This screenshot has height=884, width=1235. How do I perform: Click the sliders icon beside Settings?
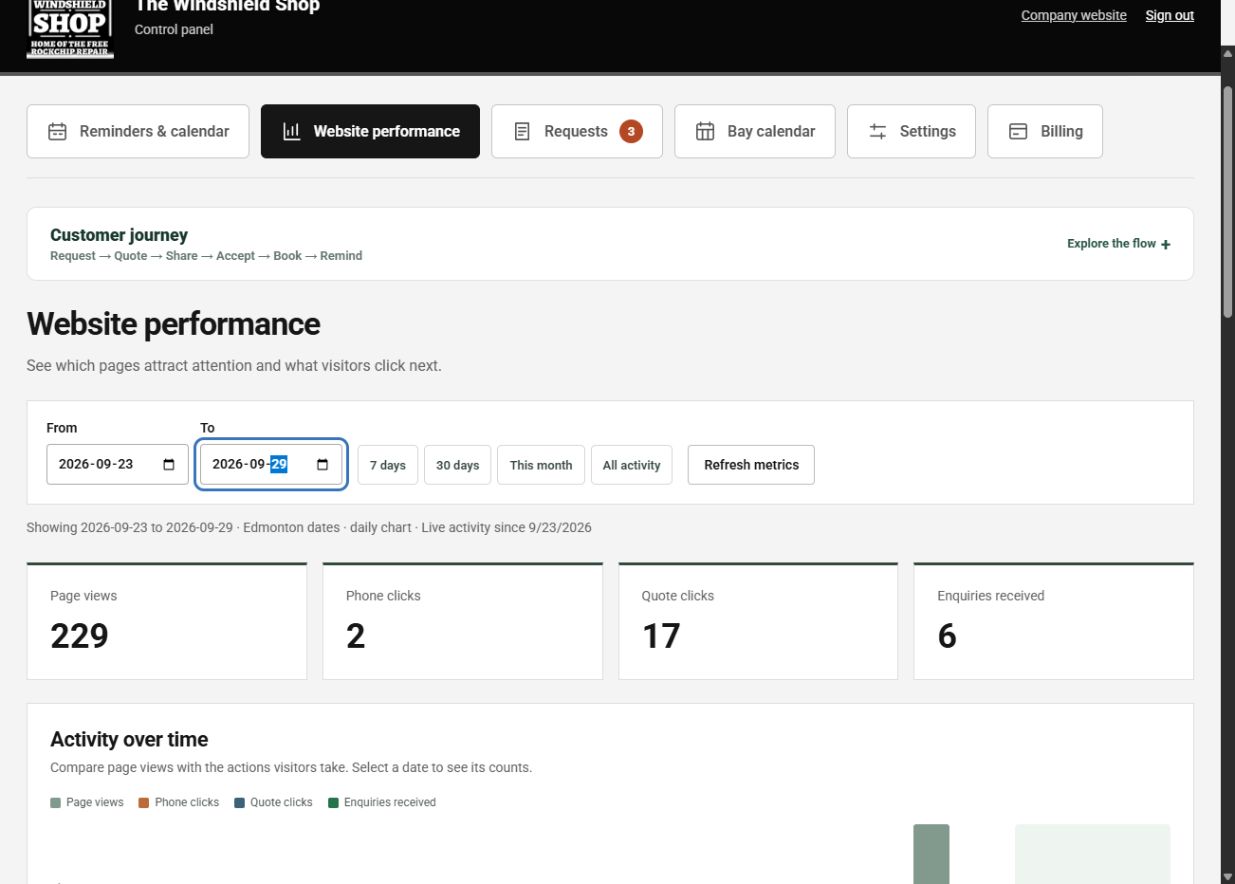coord(878,132)
